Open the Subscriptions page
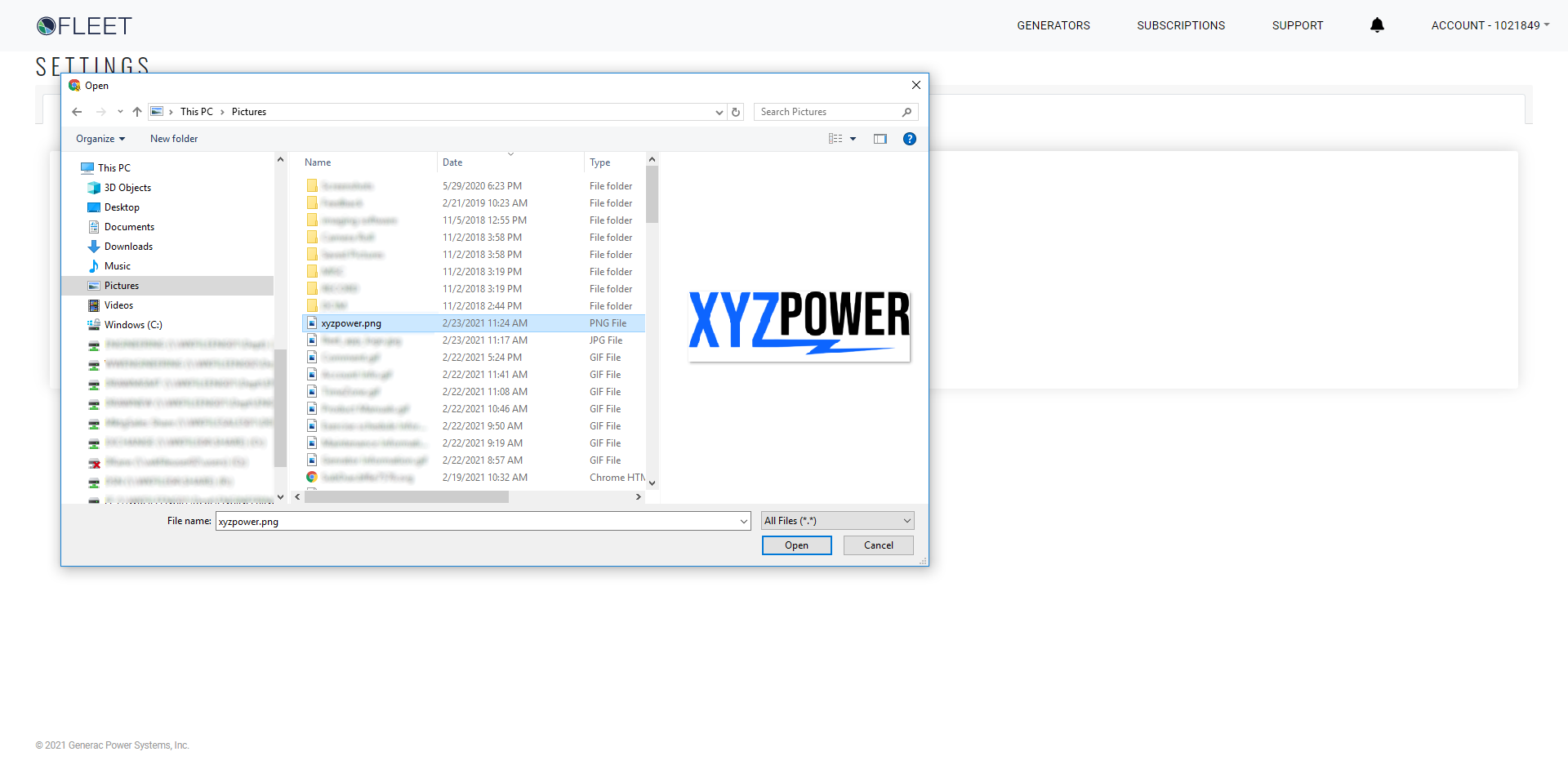This screenshot has height=765, width=1568. [x=1181, y=25]
